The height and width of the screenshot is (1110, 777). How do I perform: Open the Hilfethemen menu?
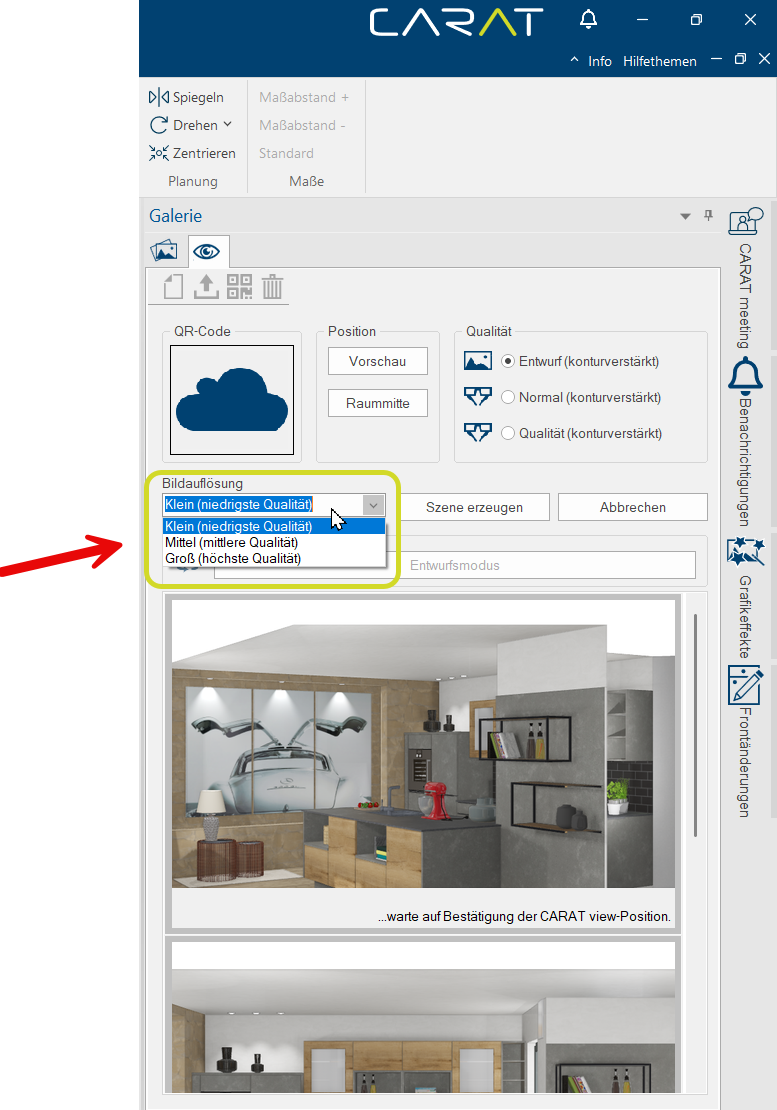tap(659, 61)
